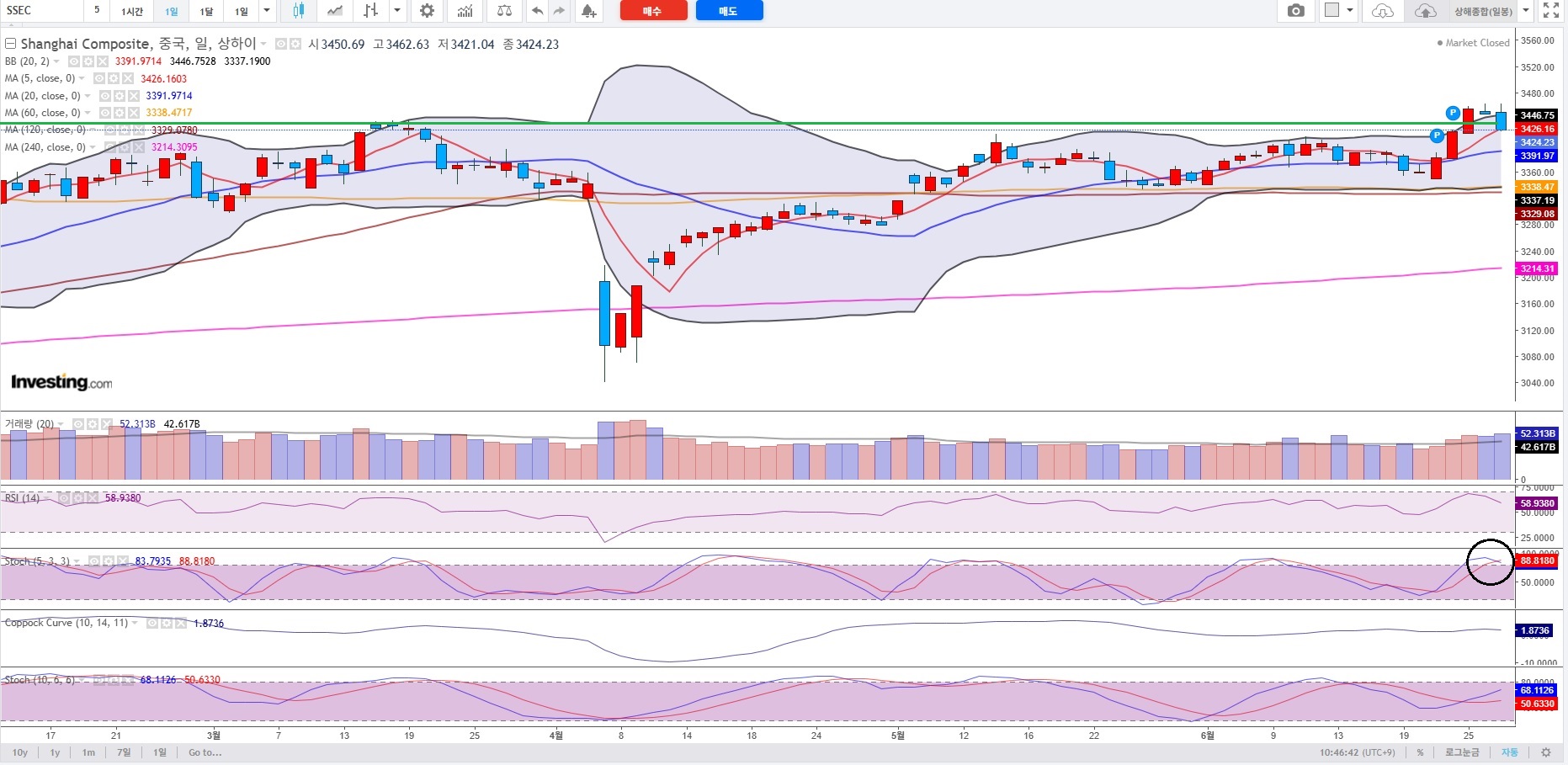The width and height of the screenshot is (1568, 765).
Task: Remove the Coppock Curve indicator
Action: [181, 624]
